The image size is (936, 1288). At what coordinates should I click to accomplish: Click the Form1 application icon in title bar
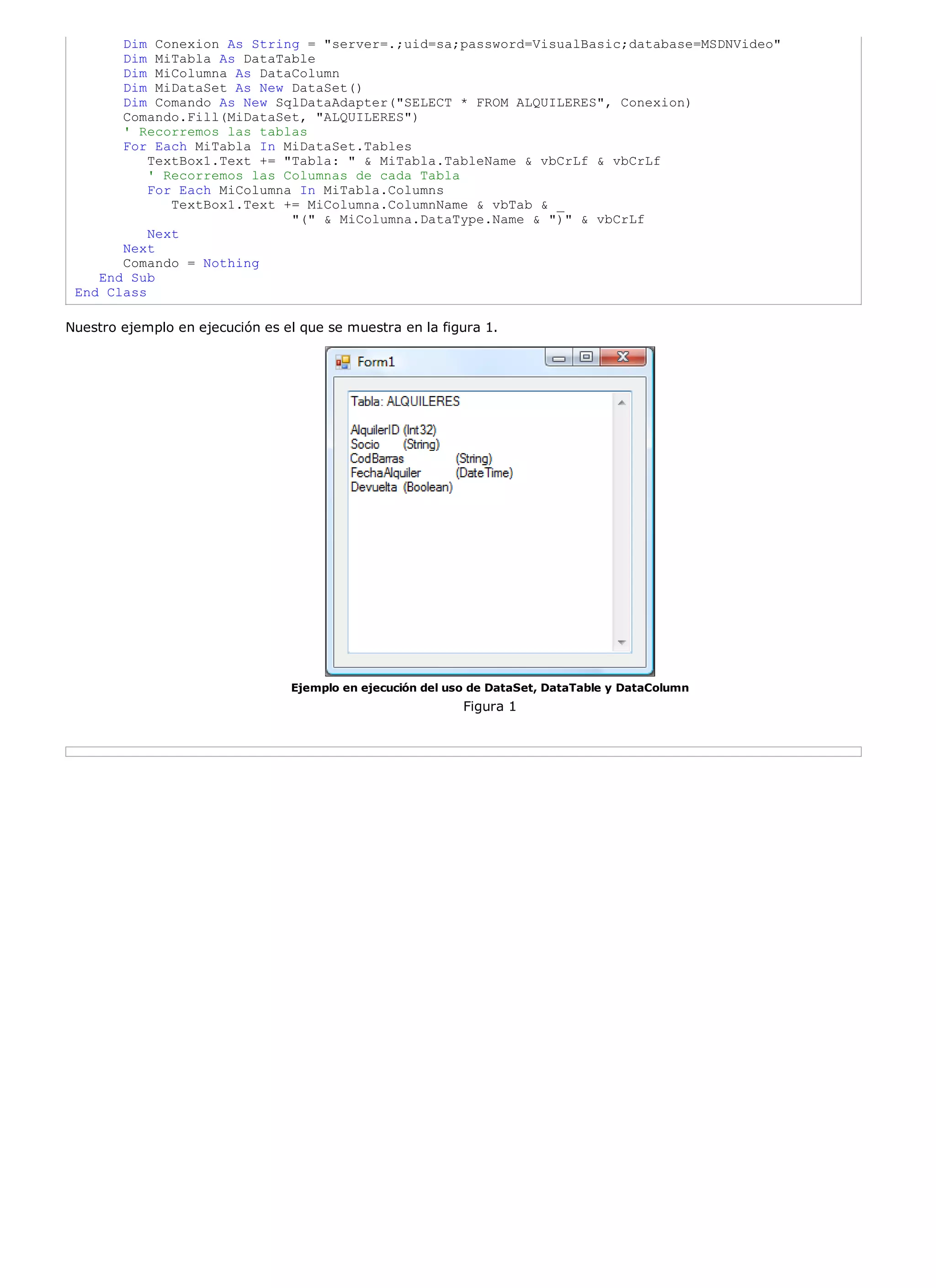[343, 362]
